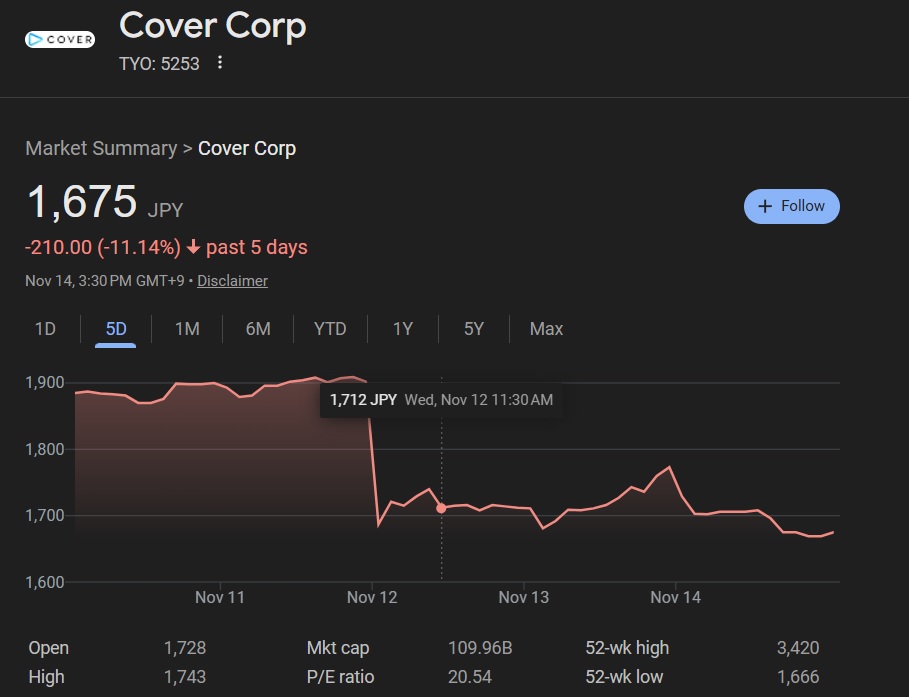Click the 52-wk high value 3,420
This screenshot has height=697, width=909.
point(797,648)
